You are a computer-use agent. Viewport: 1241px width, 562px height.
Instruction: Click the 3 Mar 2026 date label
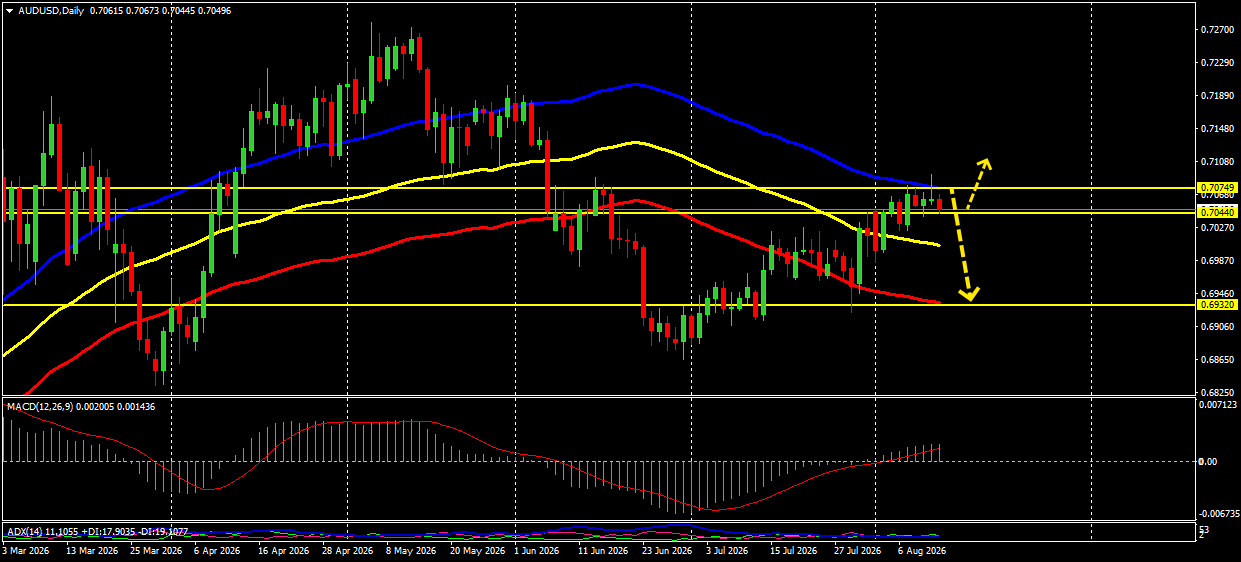pyautogui.click(x=26, y=550)
